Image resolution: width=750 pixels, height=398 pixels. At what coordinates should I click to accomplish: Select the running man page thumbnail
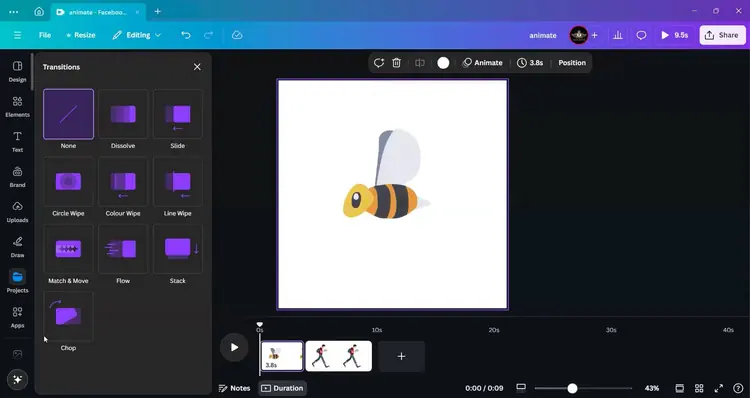339,356
